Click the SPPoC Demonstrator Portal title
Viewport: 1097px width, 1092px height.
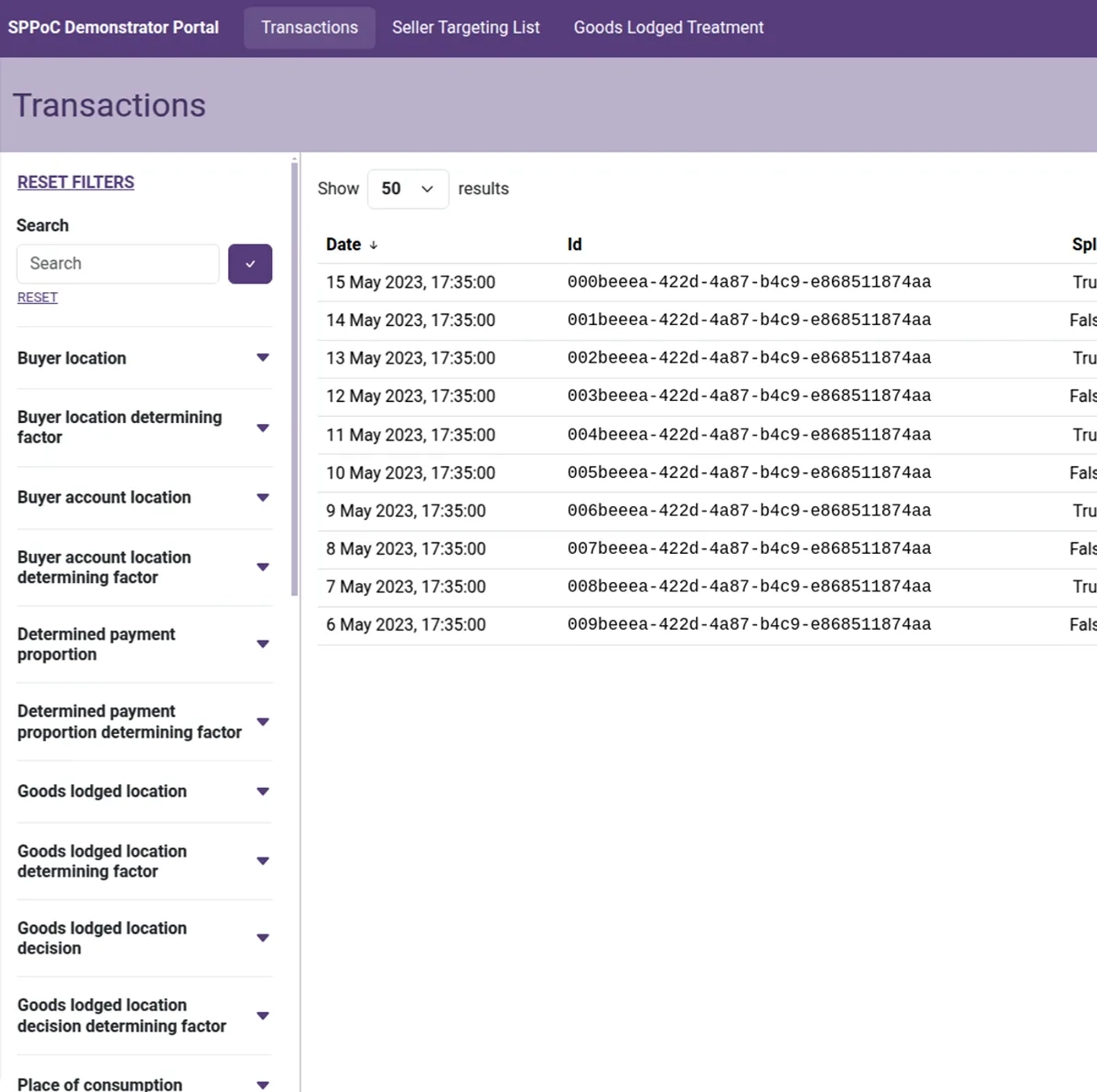[x=114, y=27]
